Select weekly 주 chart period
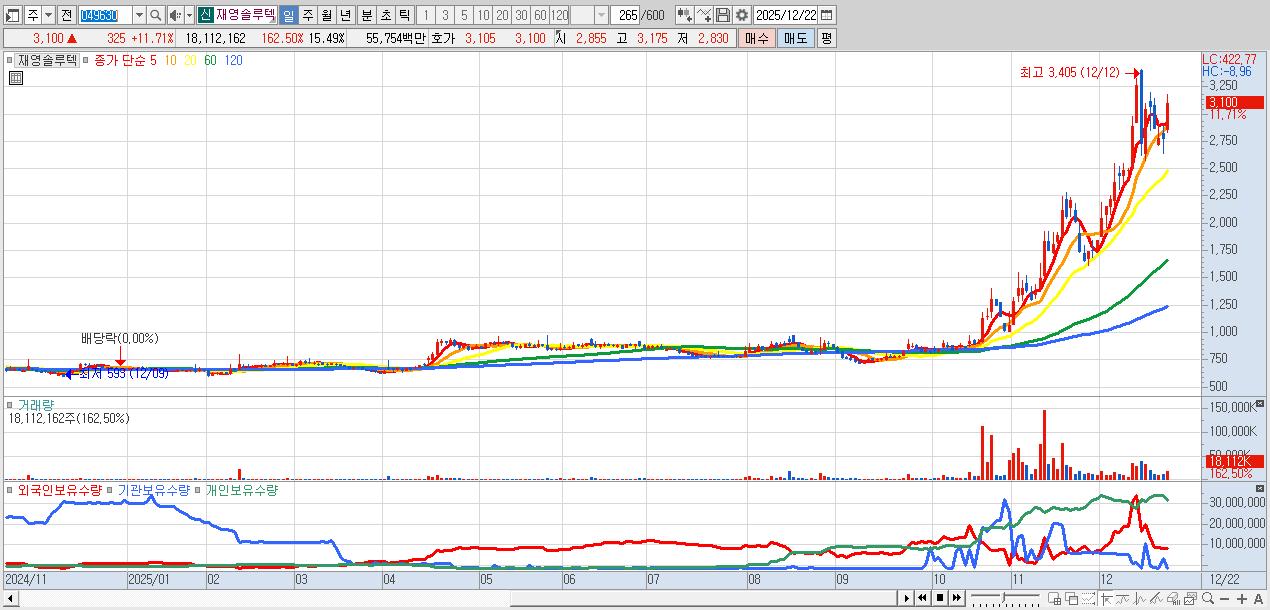Image resolution: width=1270 pixels, height=610 pixels. coord(307,15)
